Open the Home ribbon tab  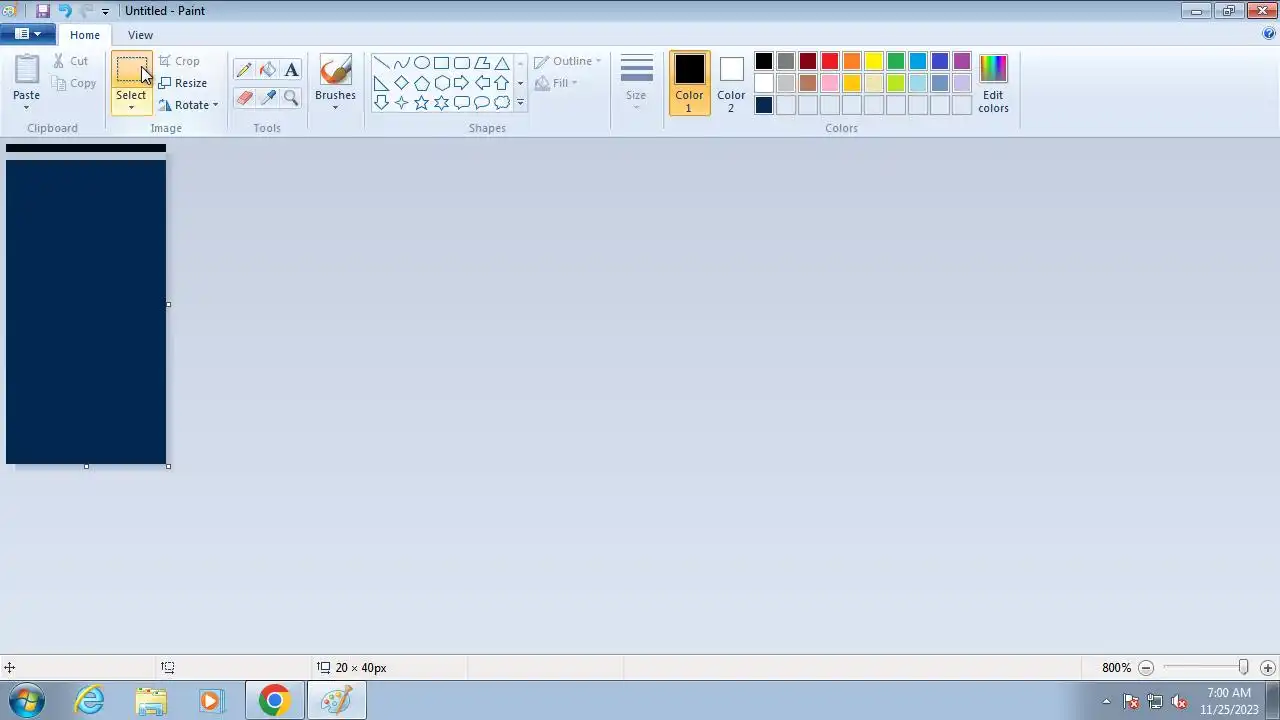85,35
